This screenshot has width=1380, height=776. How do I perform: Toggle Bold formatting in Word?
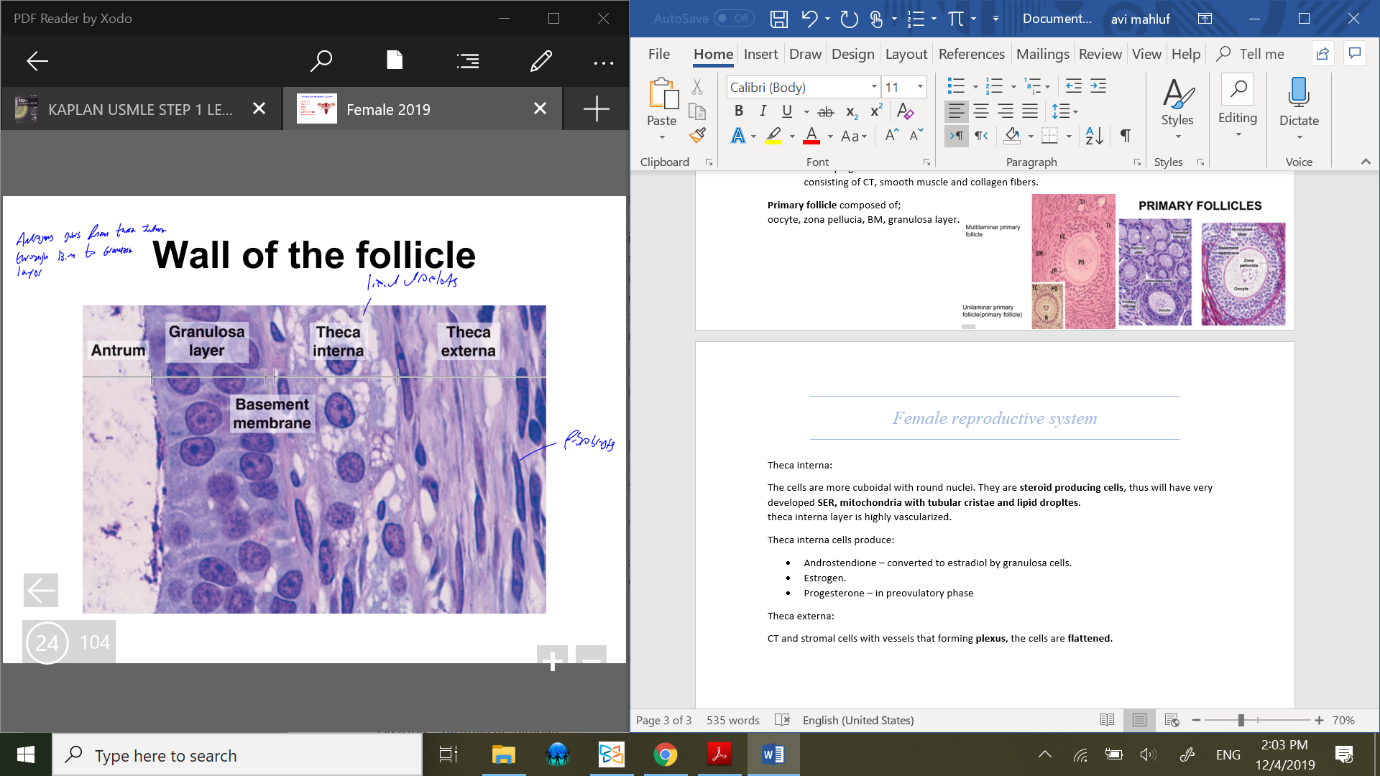(738, 111)
